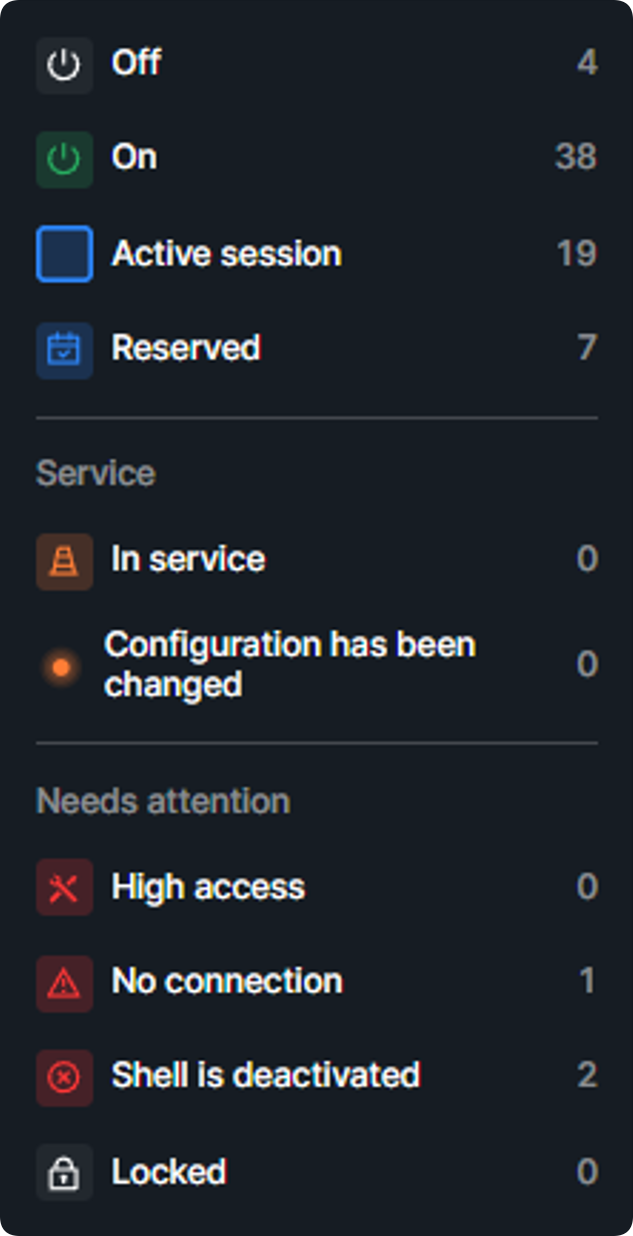Click the Shell is deactivated X icon
The height and width of the screenshot is (1236, 633).
coord(64,1078)
